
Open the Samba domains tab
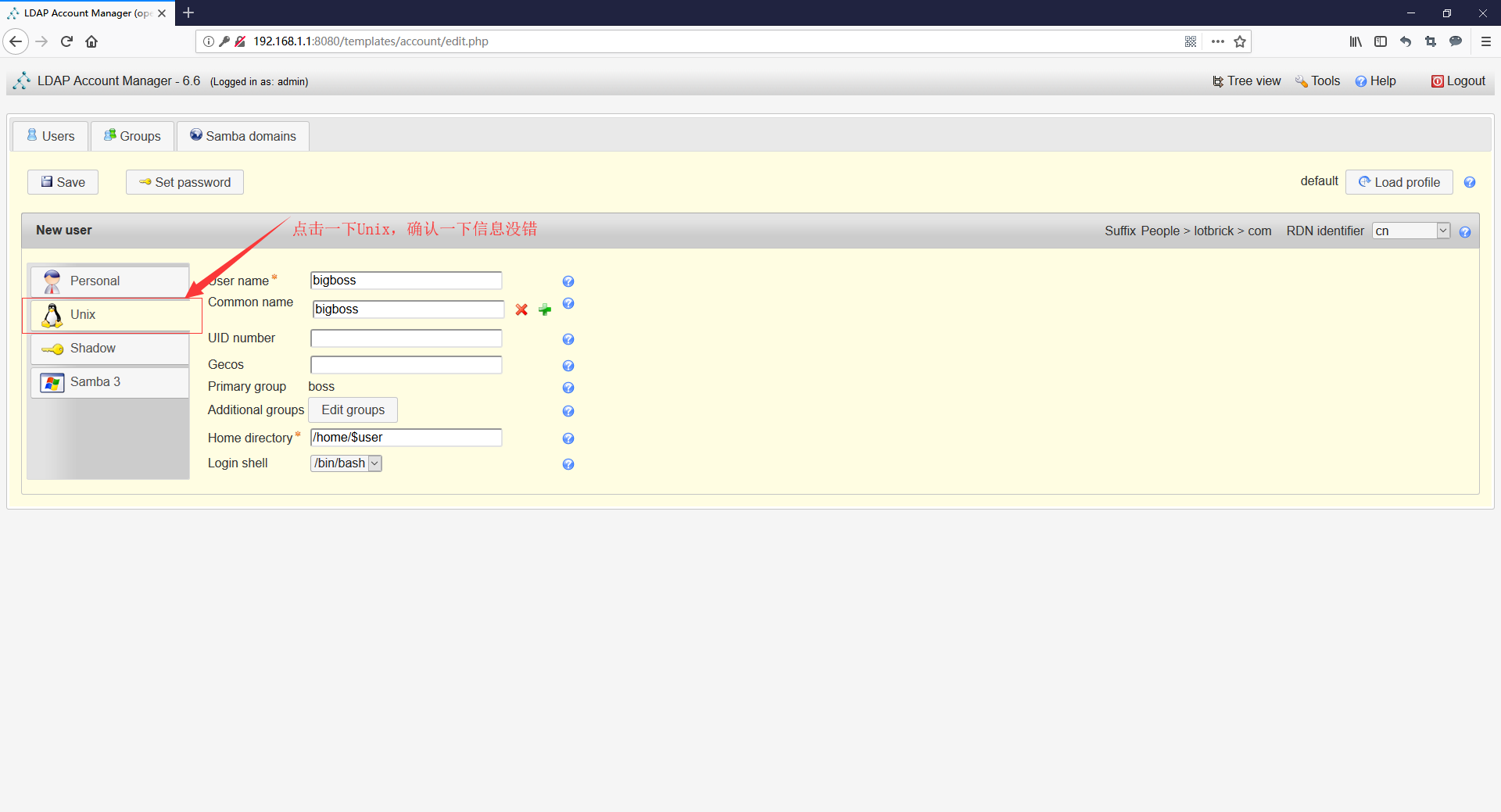243,136
